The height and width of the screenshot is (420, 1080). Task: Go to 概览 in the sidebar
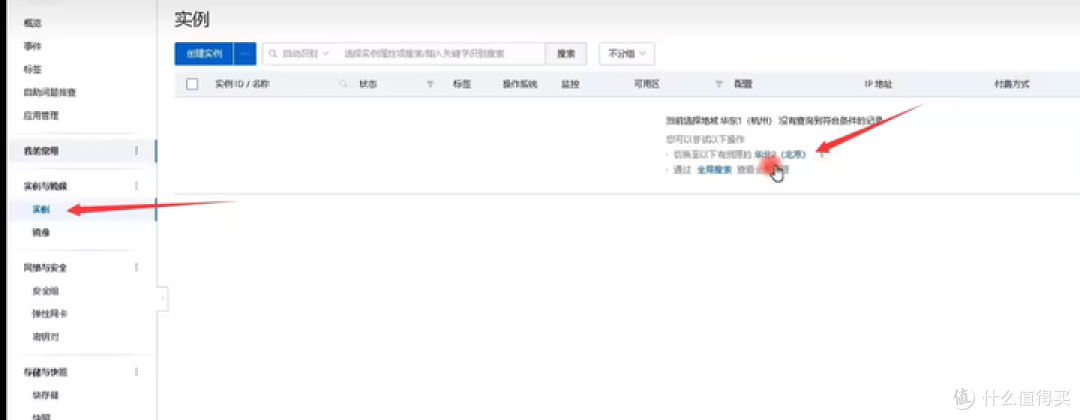click(32, 23)
